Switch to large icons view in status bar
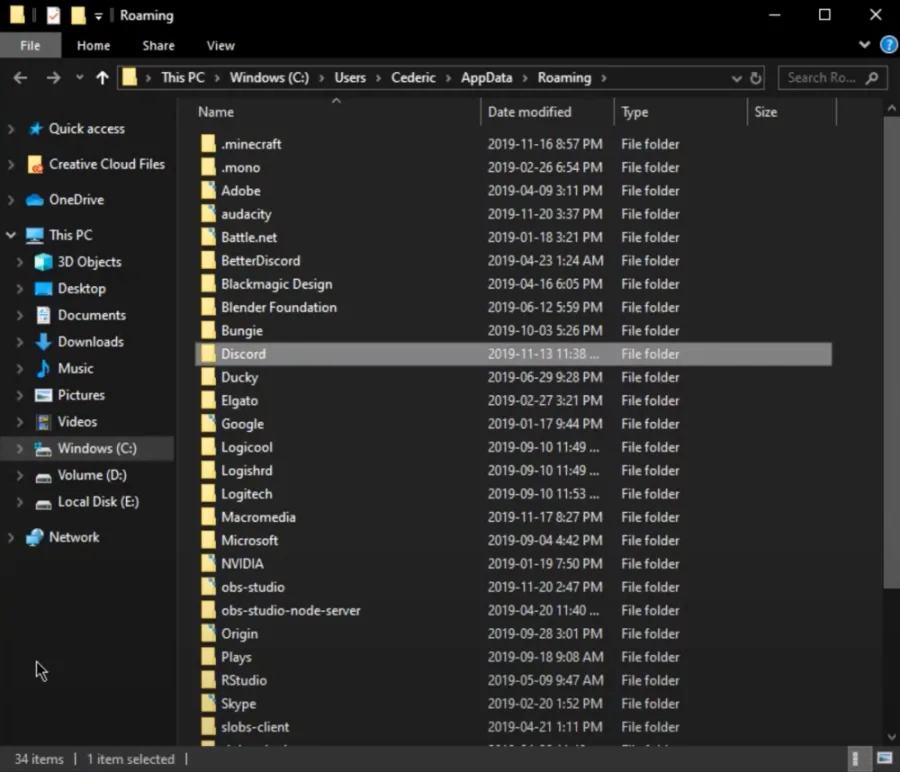This screenshot has width=900, height=772. [885, 759]
